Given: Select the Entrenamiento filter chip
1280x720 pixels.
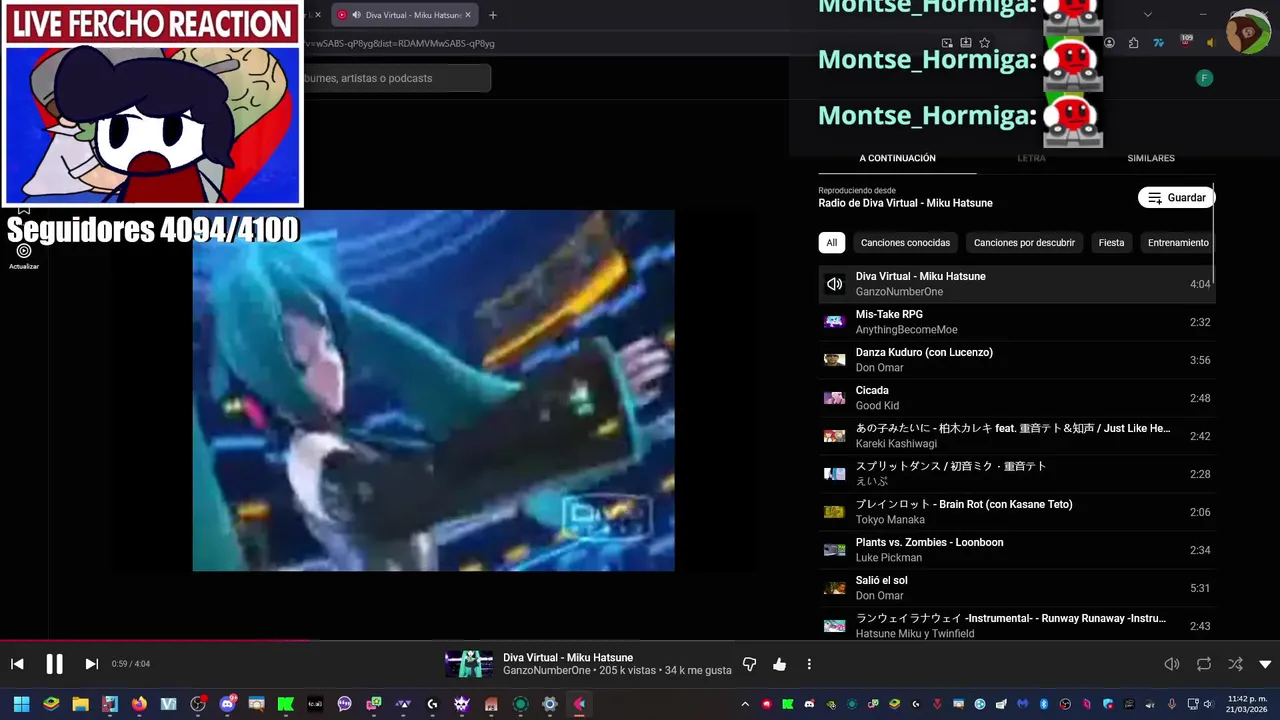Looking at the screenshot, I should pyautogui.click(x=1178, y=243).
